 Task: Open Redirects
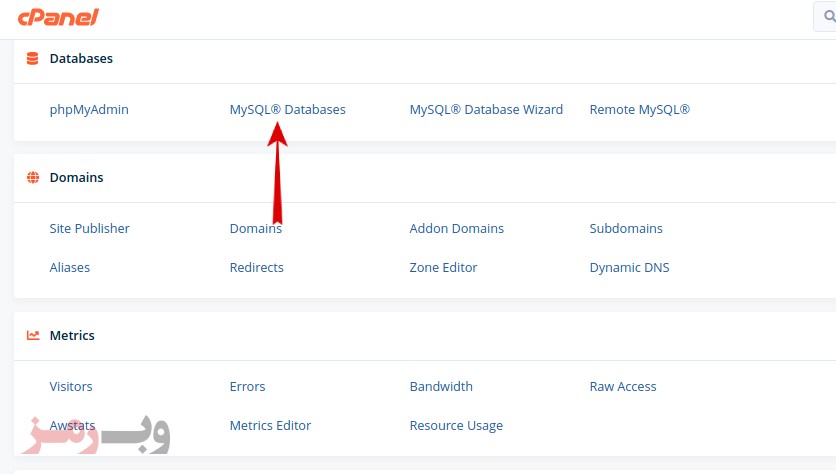click(256, 267)
